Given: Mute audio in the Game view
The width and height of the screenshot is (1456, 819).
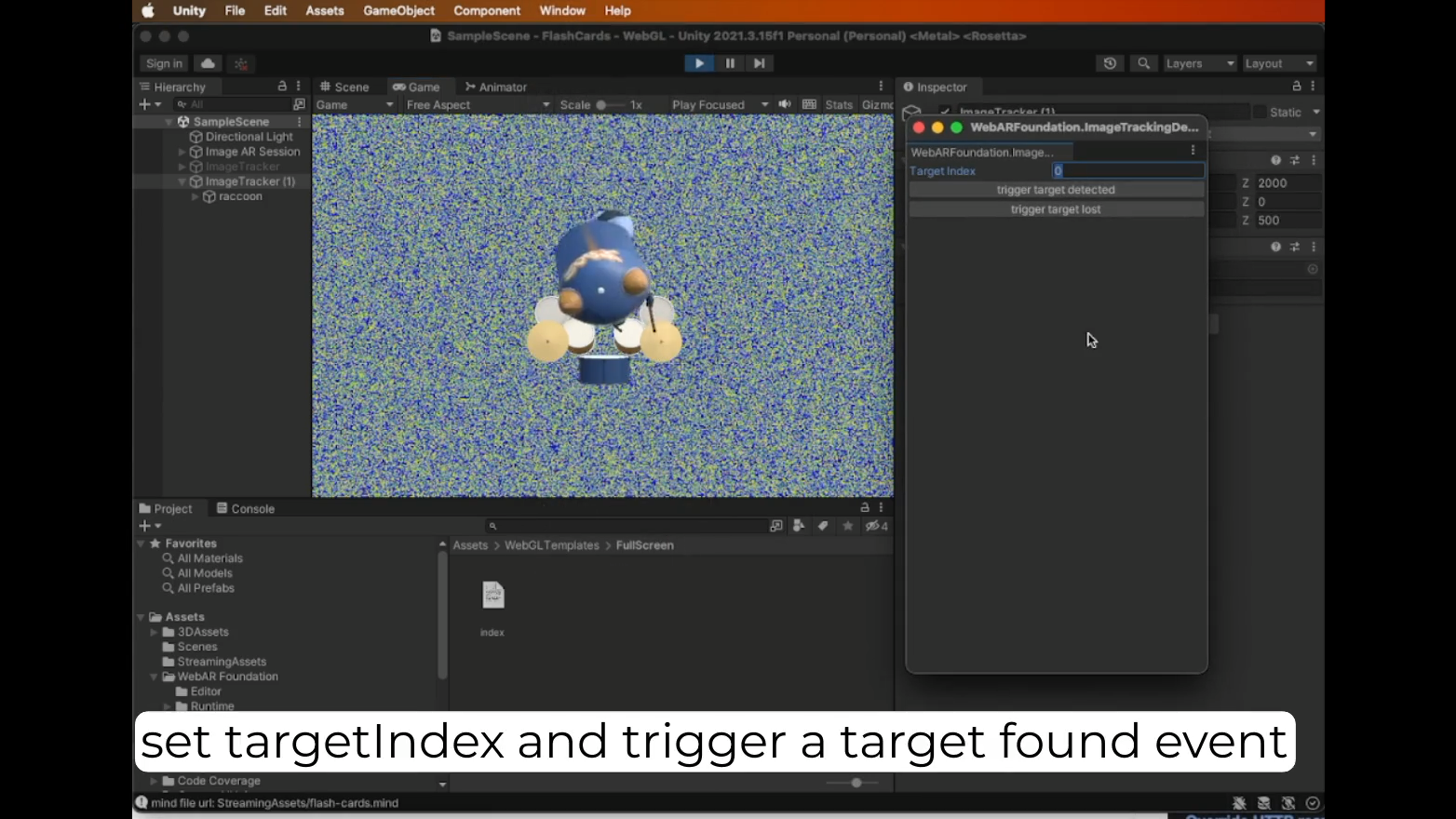Looking at the screenshot, I should pos(785,104).
